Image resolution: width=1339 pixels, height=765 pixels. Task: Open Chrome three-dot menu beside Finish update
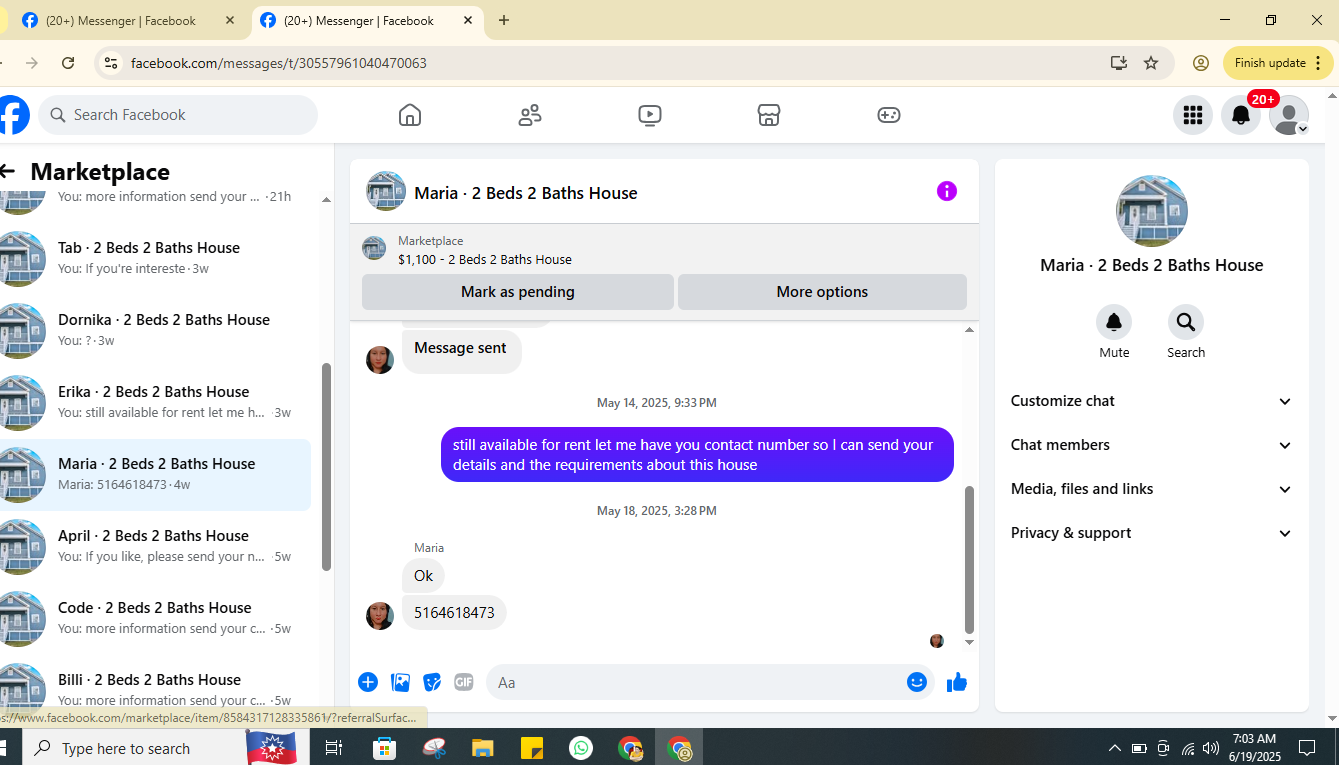point(1318,63)
